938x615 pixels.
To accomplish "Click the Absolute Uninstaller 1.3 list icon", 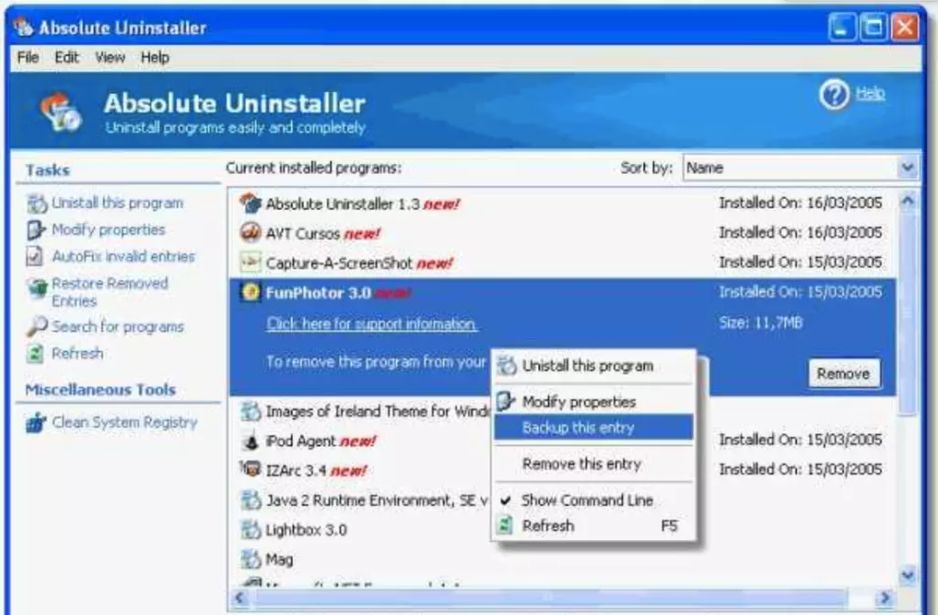I will click(251, 203).
